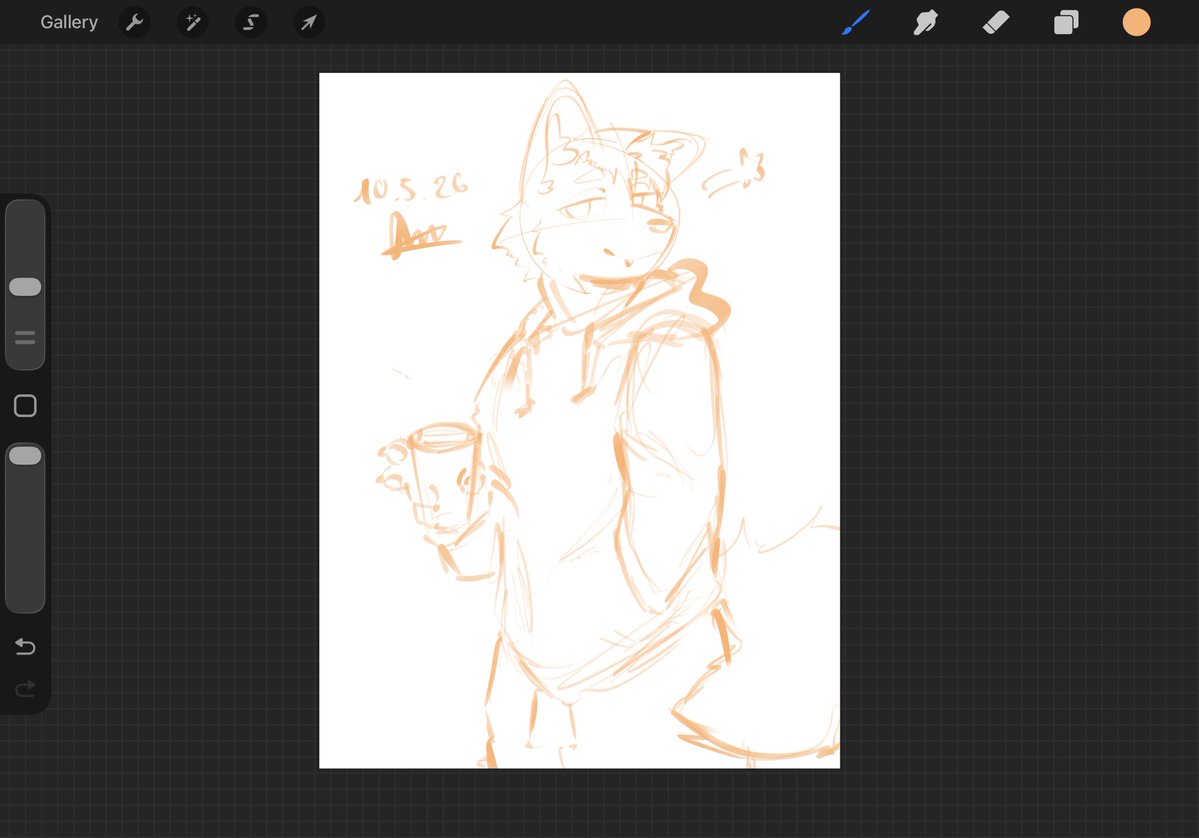
Task: Open the Layers panel
Action: (x=1066, y=22)
